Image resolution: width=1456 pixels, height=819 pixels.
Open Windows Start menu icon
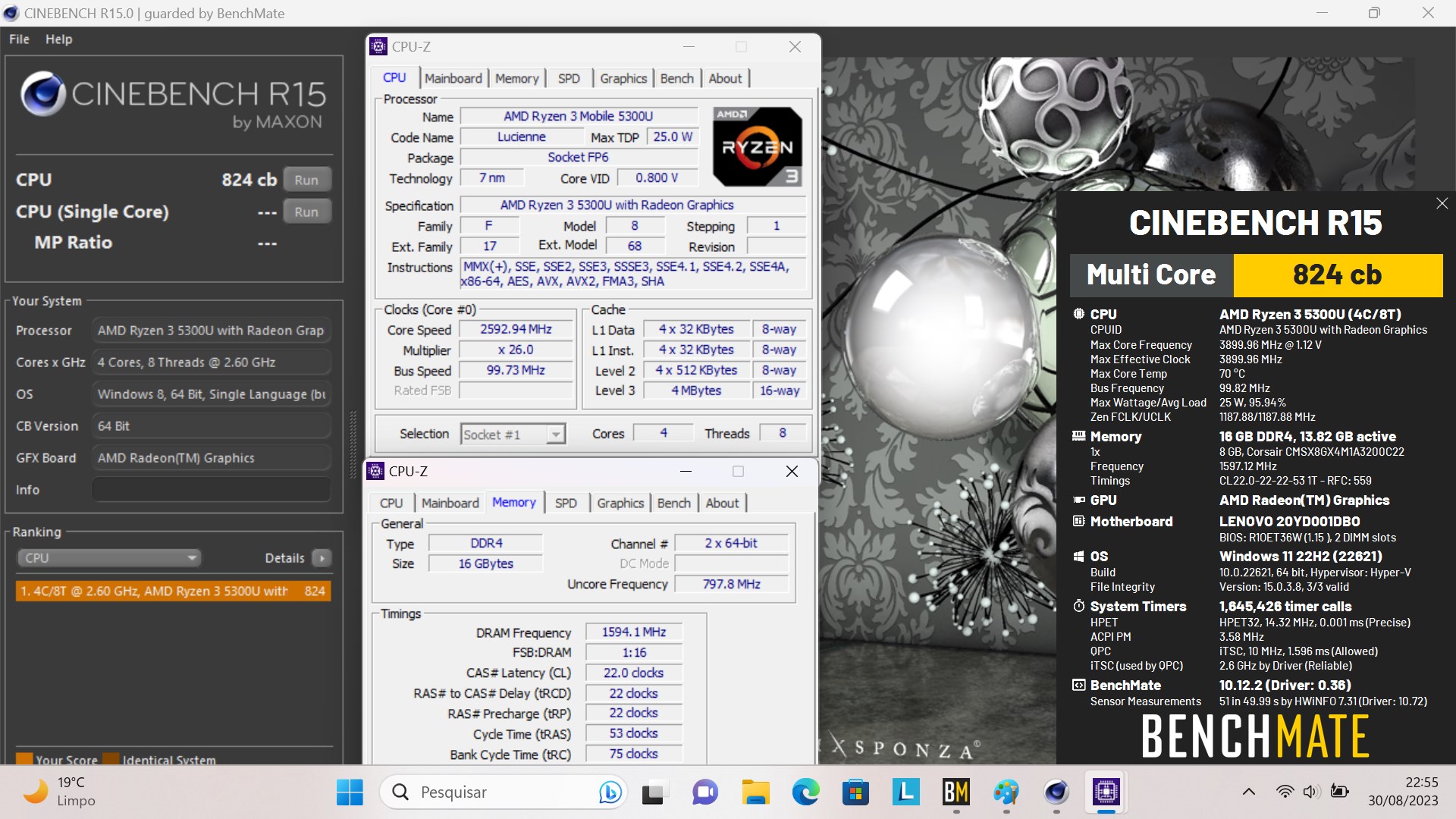[350, 792]
